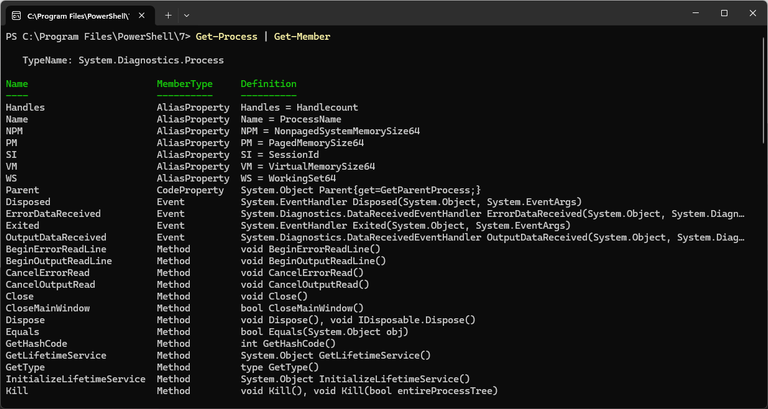
Task: Click the CloseMainWindow method name
Action: click(x=48, y=308)
